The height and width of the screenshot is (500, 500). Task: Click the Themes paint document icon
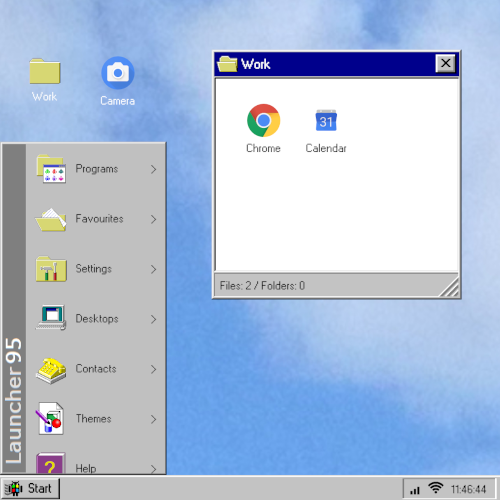(49, 419)
